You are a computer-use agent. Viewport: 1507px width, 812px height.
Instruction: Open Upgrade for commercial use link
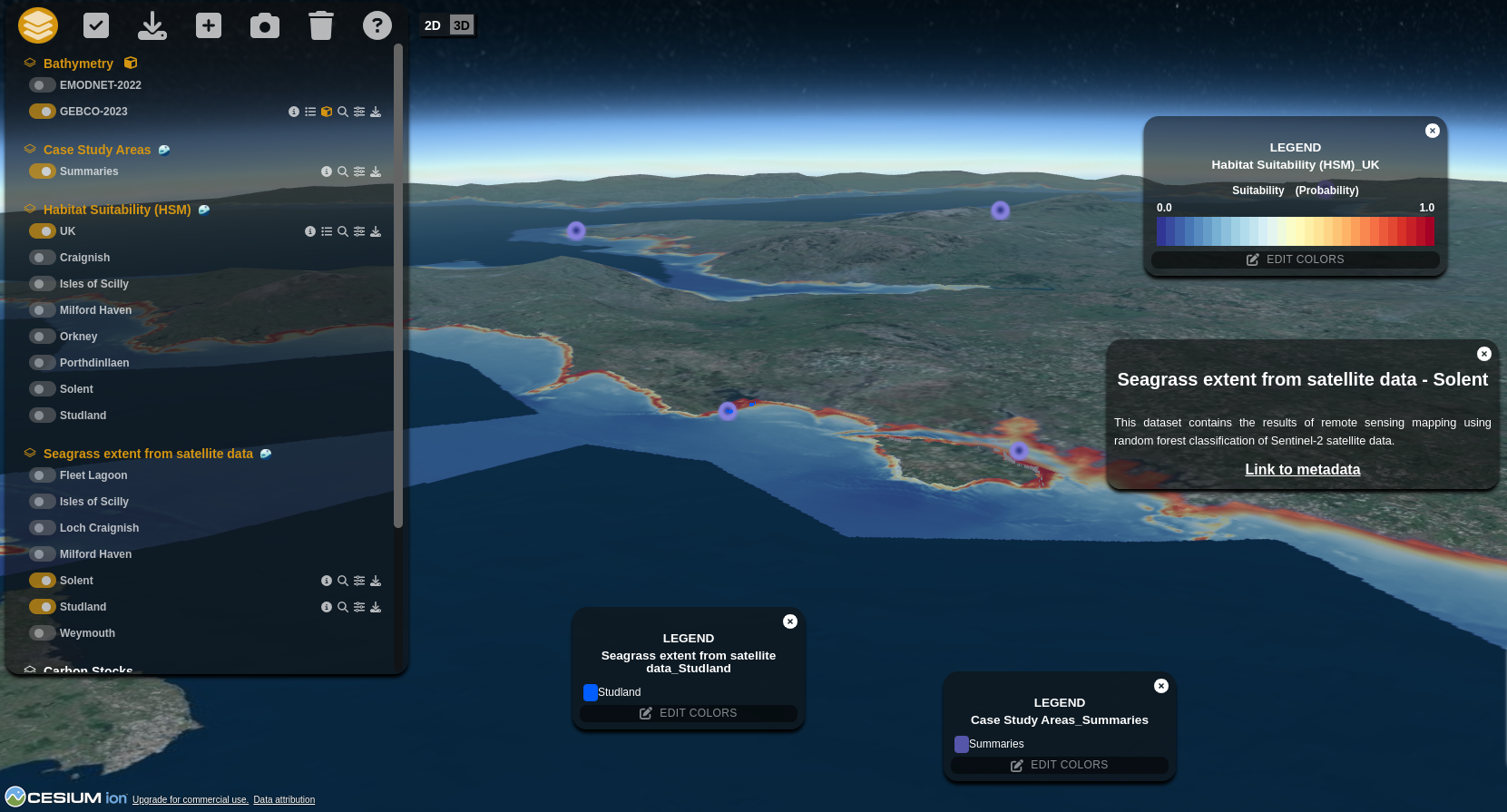click(191, 800)
